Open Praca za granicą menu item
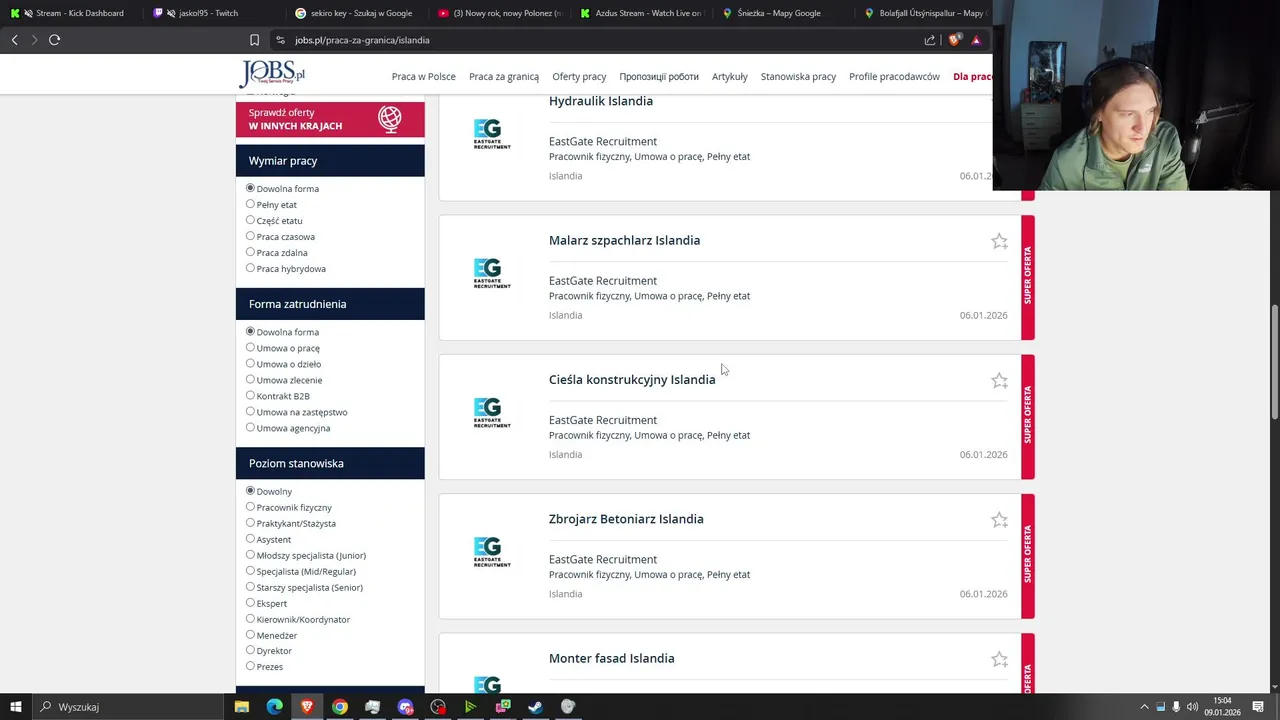1280x720 pixels. (504, 77)
